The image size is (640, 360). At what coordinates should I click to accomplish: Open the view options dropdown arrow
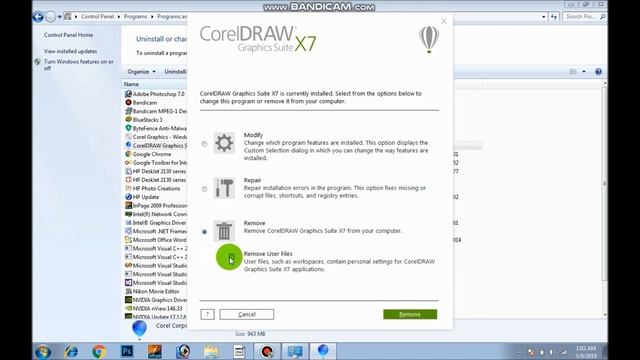click(584, 71)
